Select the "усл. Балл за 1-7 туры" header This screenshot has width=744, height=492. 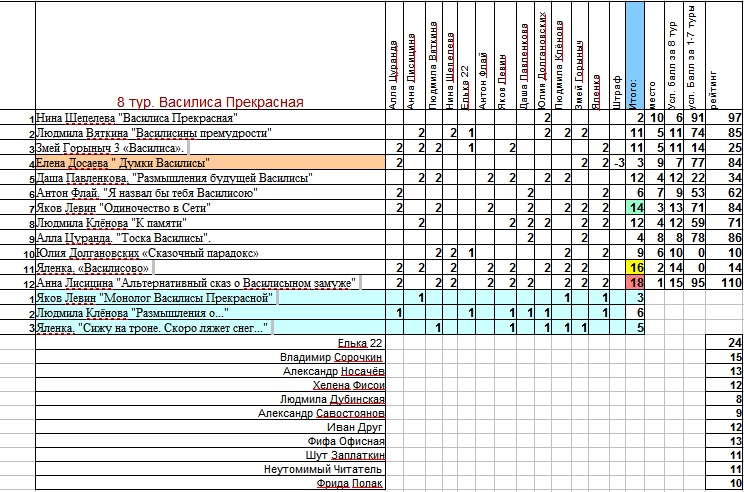(x=695, y=56)
